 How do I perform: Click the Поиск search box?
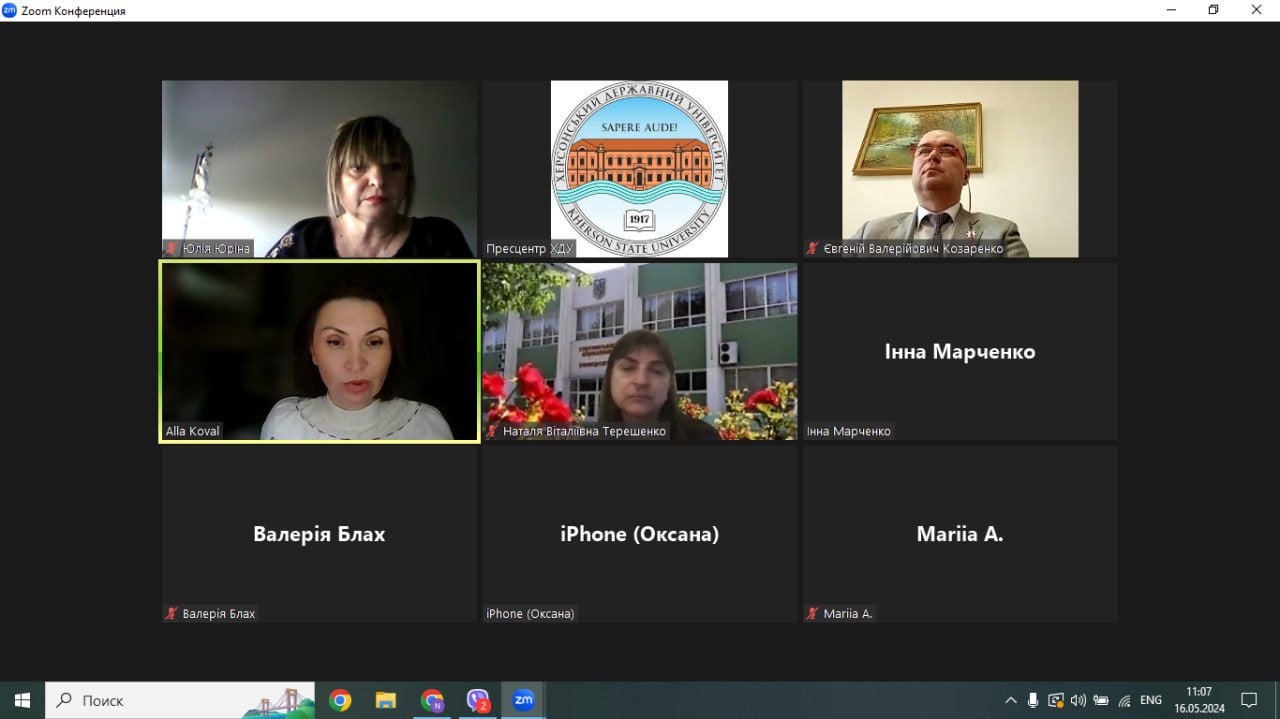point(180,700)
